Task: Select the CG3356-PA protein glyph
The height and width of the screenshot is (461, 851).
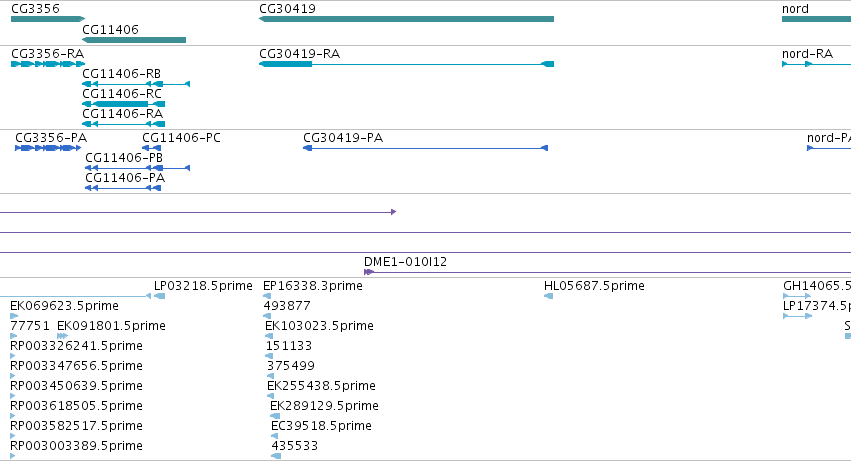Action: click(48, 148)
